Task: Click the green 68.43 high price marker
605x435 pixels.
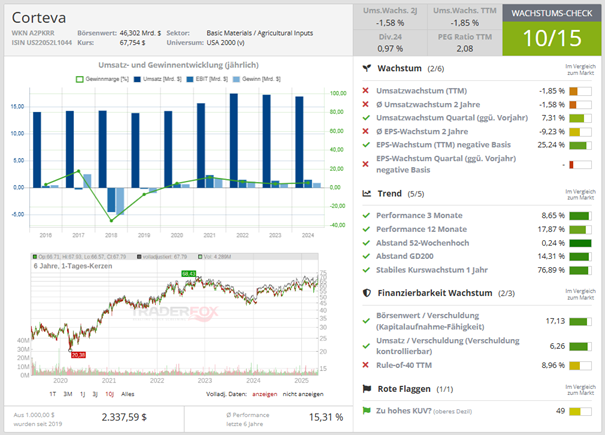Action: [x=189, y=274]
